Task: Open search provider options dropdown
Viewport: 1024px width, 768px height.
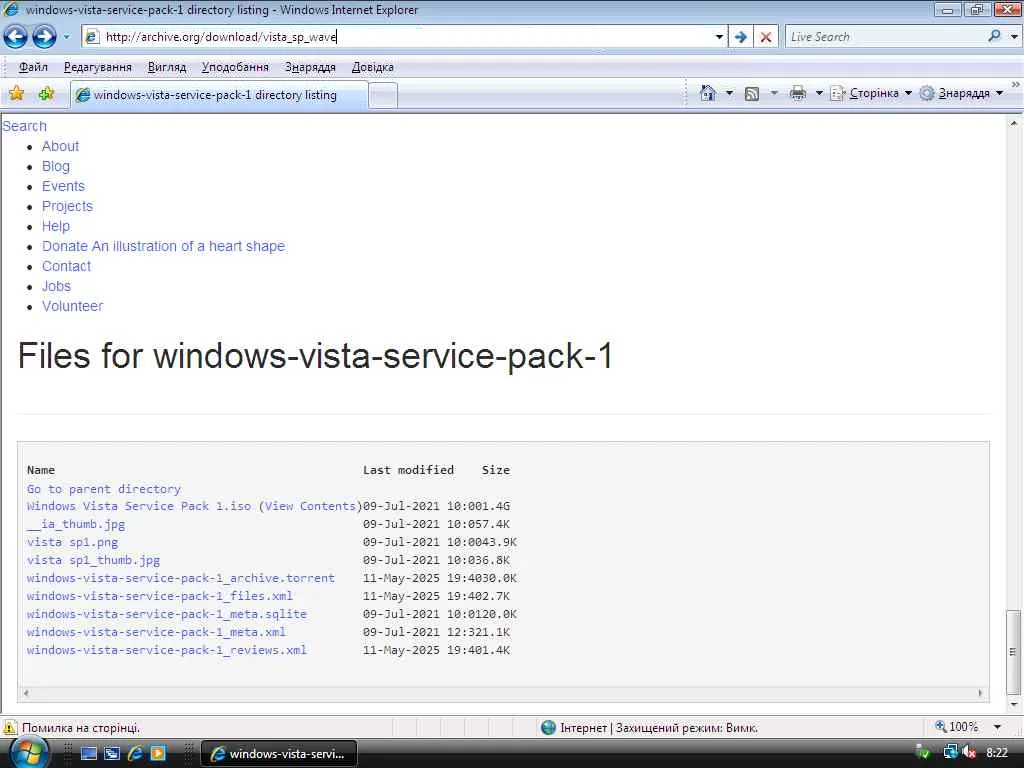Action: tap(1014, 37)
